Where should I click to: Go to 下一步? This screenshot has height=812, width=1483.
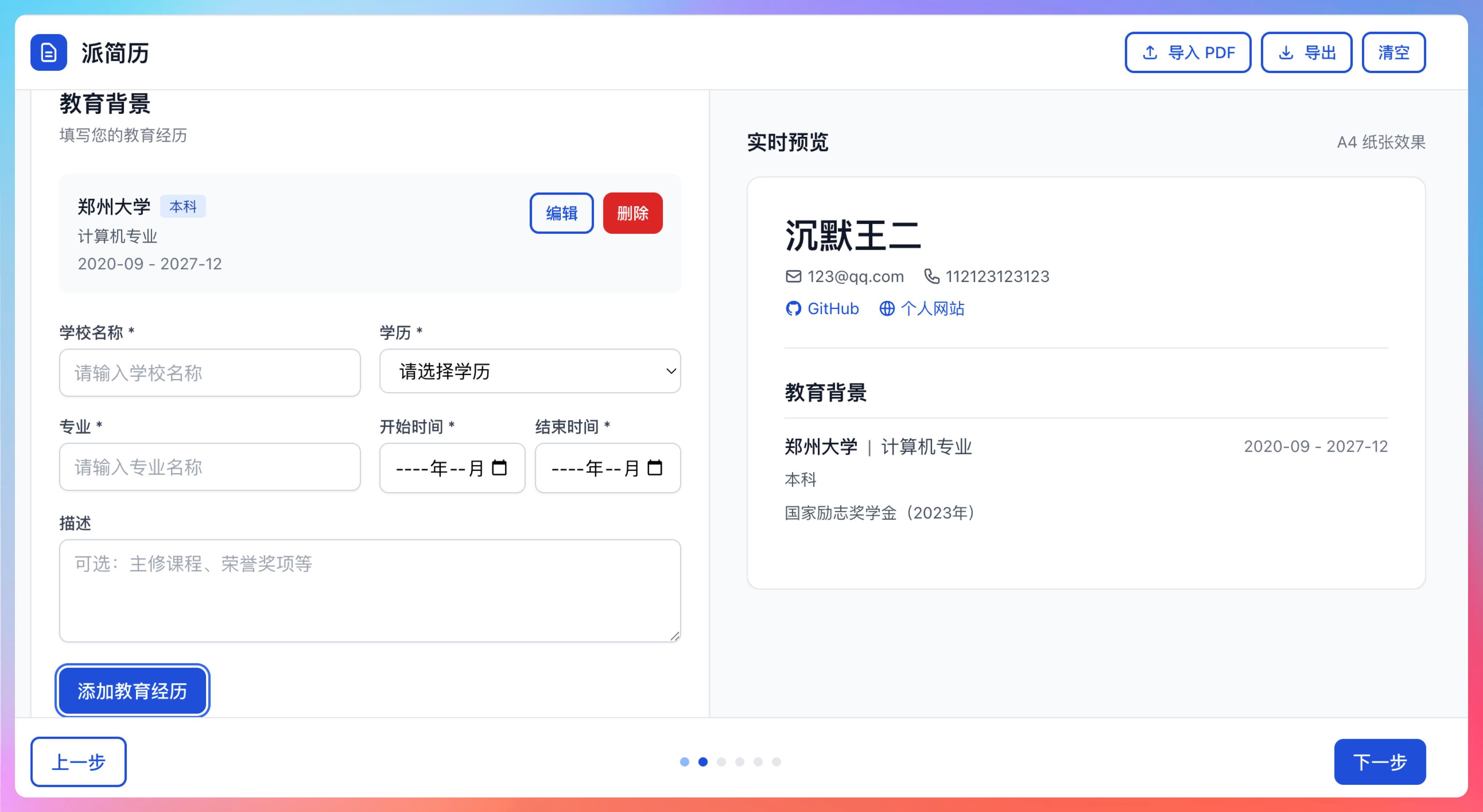point(1379,762)
